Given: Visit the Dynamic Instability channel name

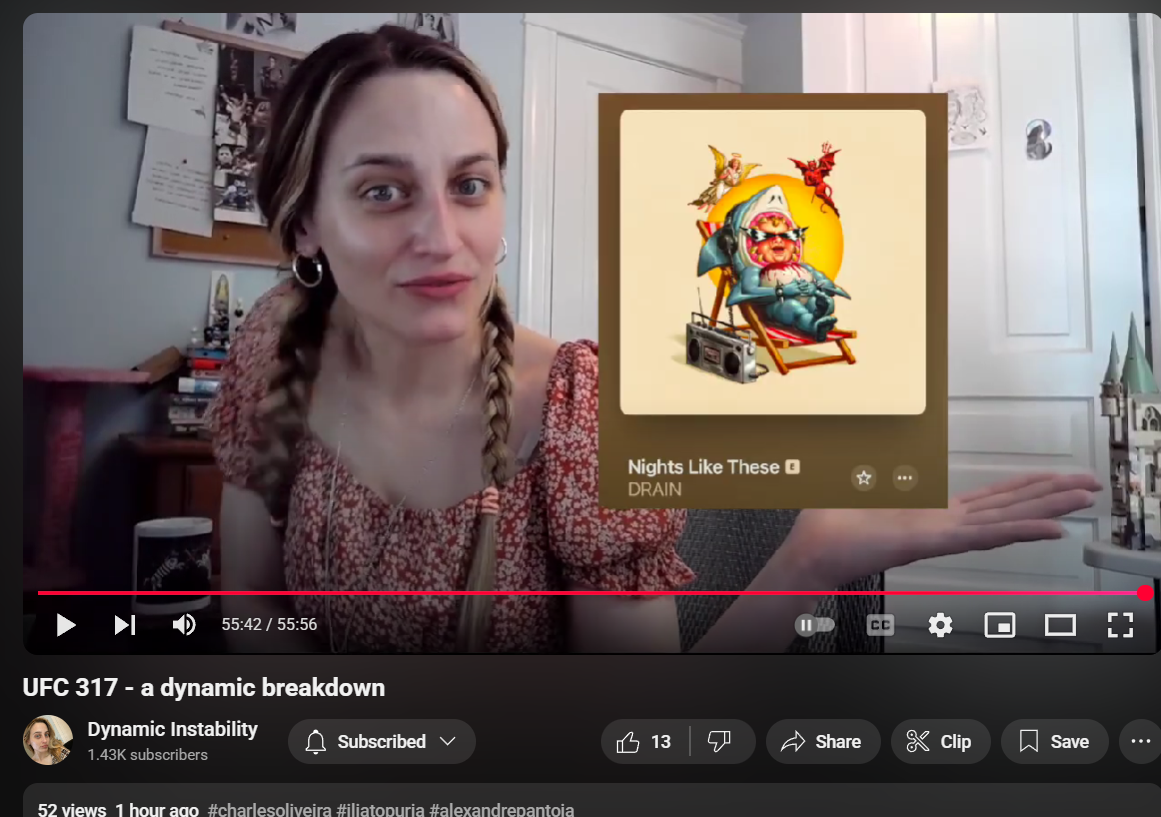Looking at the screenshot, I should point(173,730).
